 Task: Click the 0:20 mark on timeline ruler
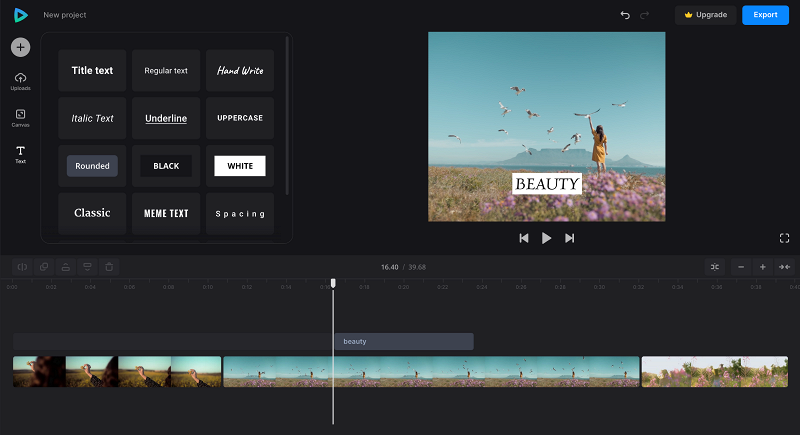click(403, 287)
